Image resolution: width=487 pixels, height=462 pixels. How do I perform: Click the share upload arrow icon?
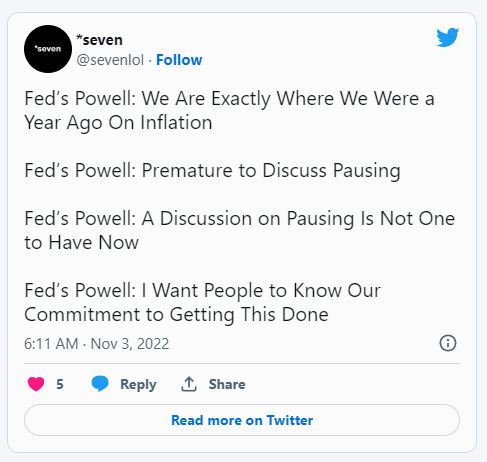pyautogui.click(x=189, y=384)
